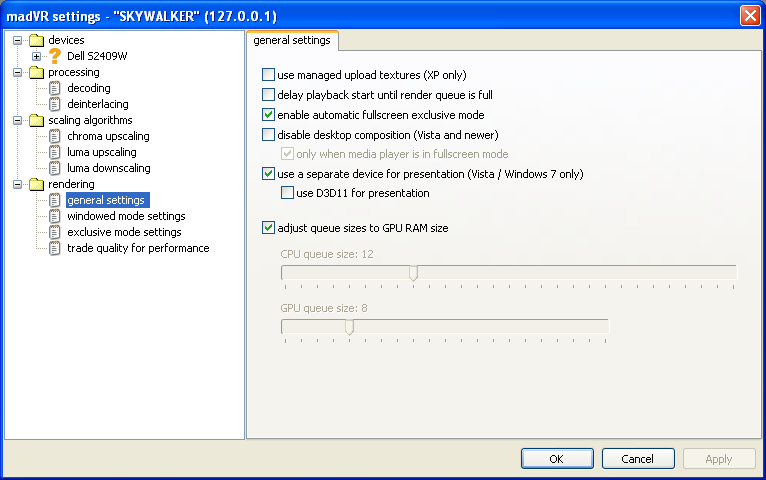Screen dimensions: 766x480
Task: Click the page icon beside chroma upscaling
Action: click(x=55, y=136)
